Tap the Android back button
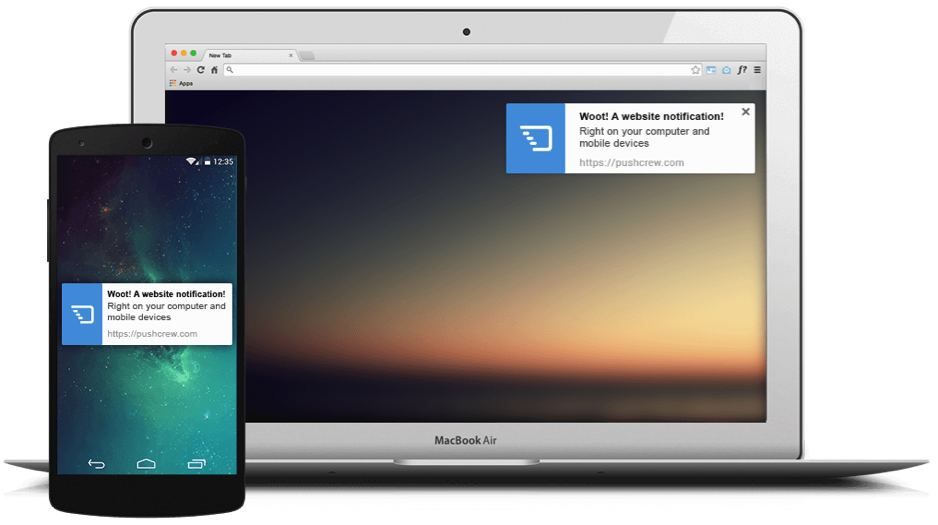938x525 pixels. coord(96,464)
